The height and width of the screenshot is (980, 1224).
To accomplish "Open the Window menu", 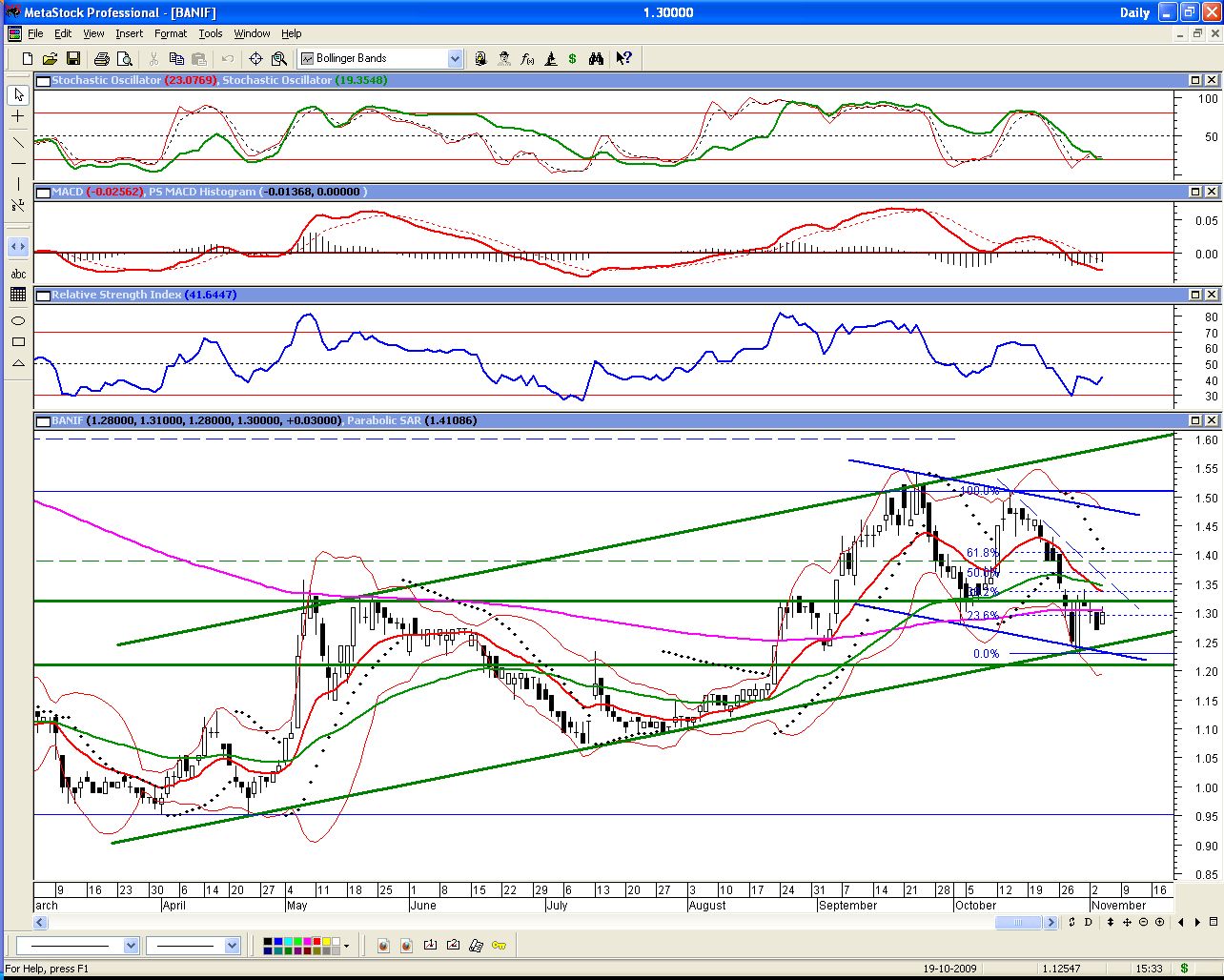I will pyautogui.click(x=252, y=33).
